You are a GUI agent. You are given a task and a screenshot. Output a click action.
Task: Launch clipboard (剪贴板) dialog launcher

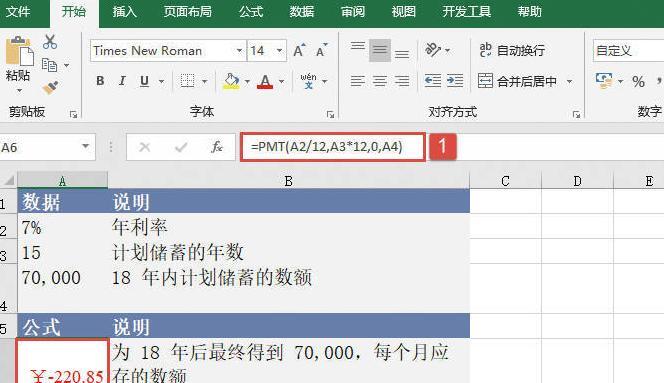[x=74, y=114]
